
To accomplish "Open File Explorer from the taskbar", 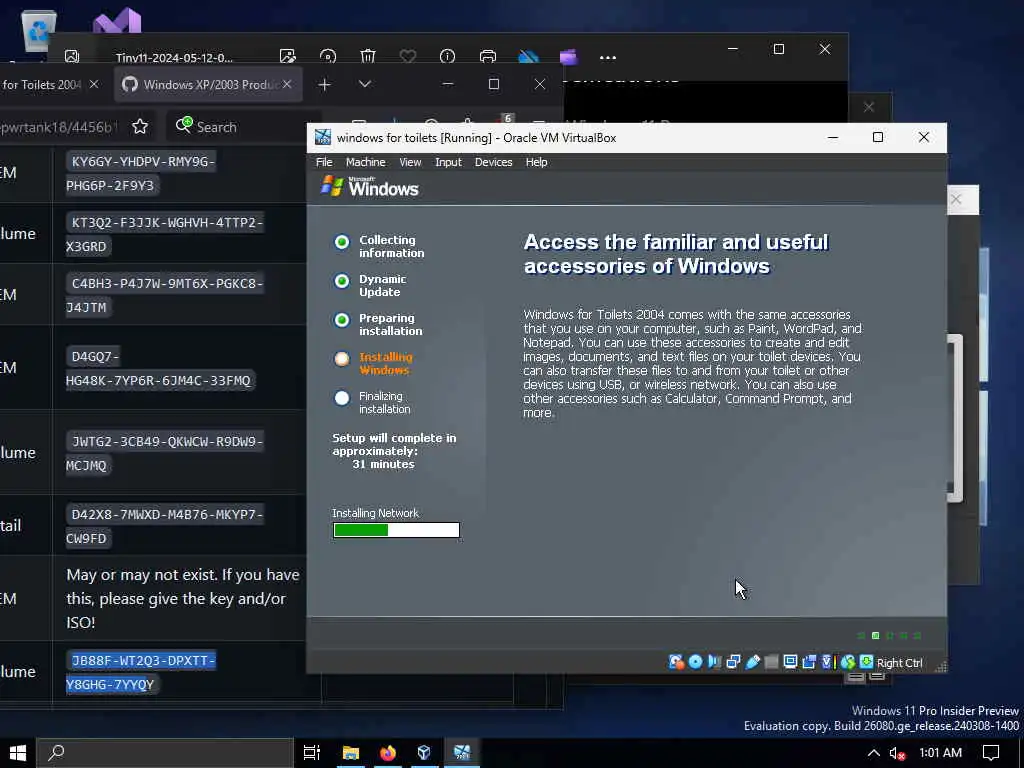I will [x=351, y=753].
